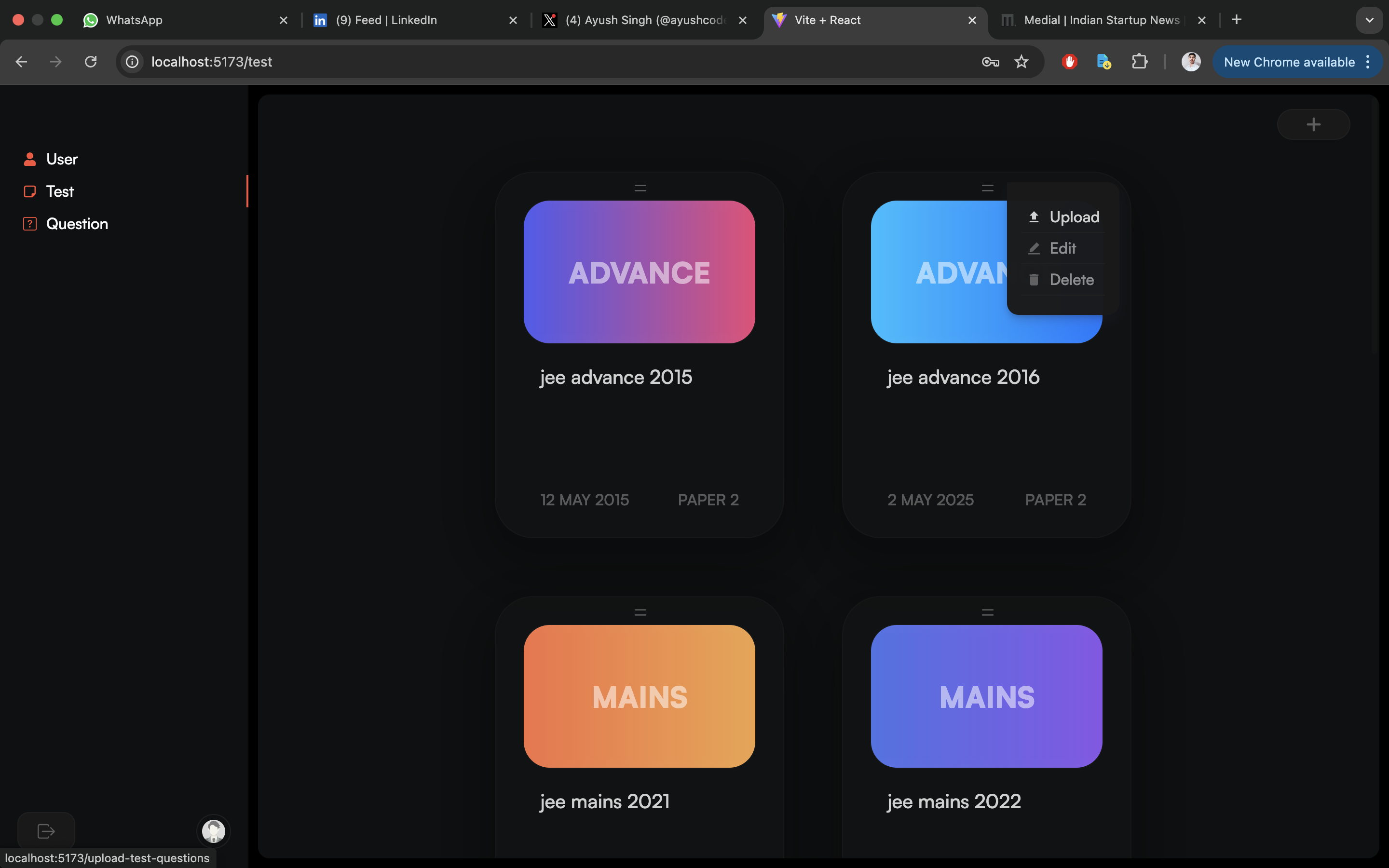Screen dimensions: 1389x868
Task: Expand the jee mains 2021 card menu handle
Action: pos(640,612)
